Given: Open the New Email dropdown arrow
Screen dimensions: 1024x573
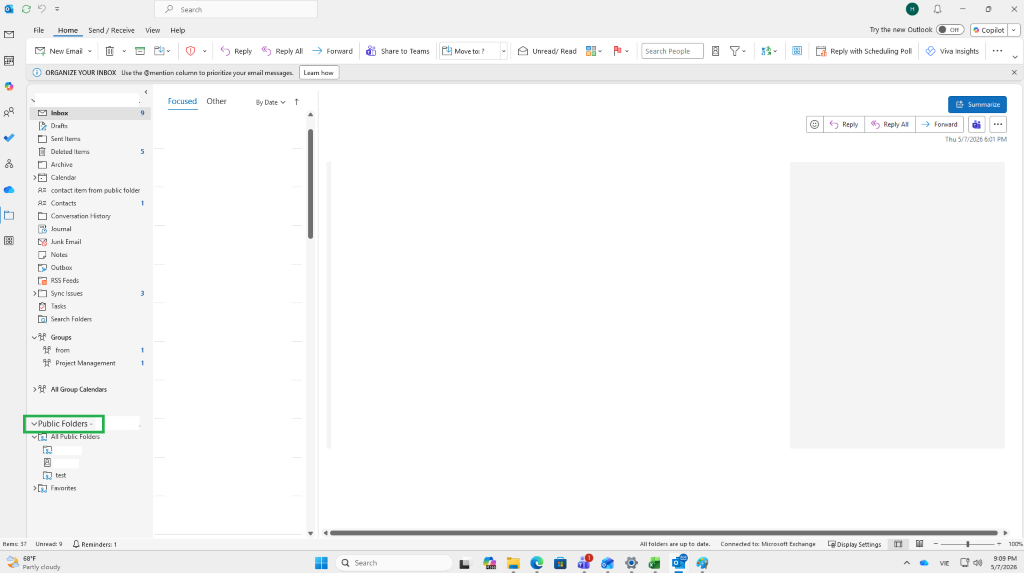Looking at the screenshot, I should pos(90,51).
